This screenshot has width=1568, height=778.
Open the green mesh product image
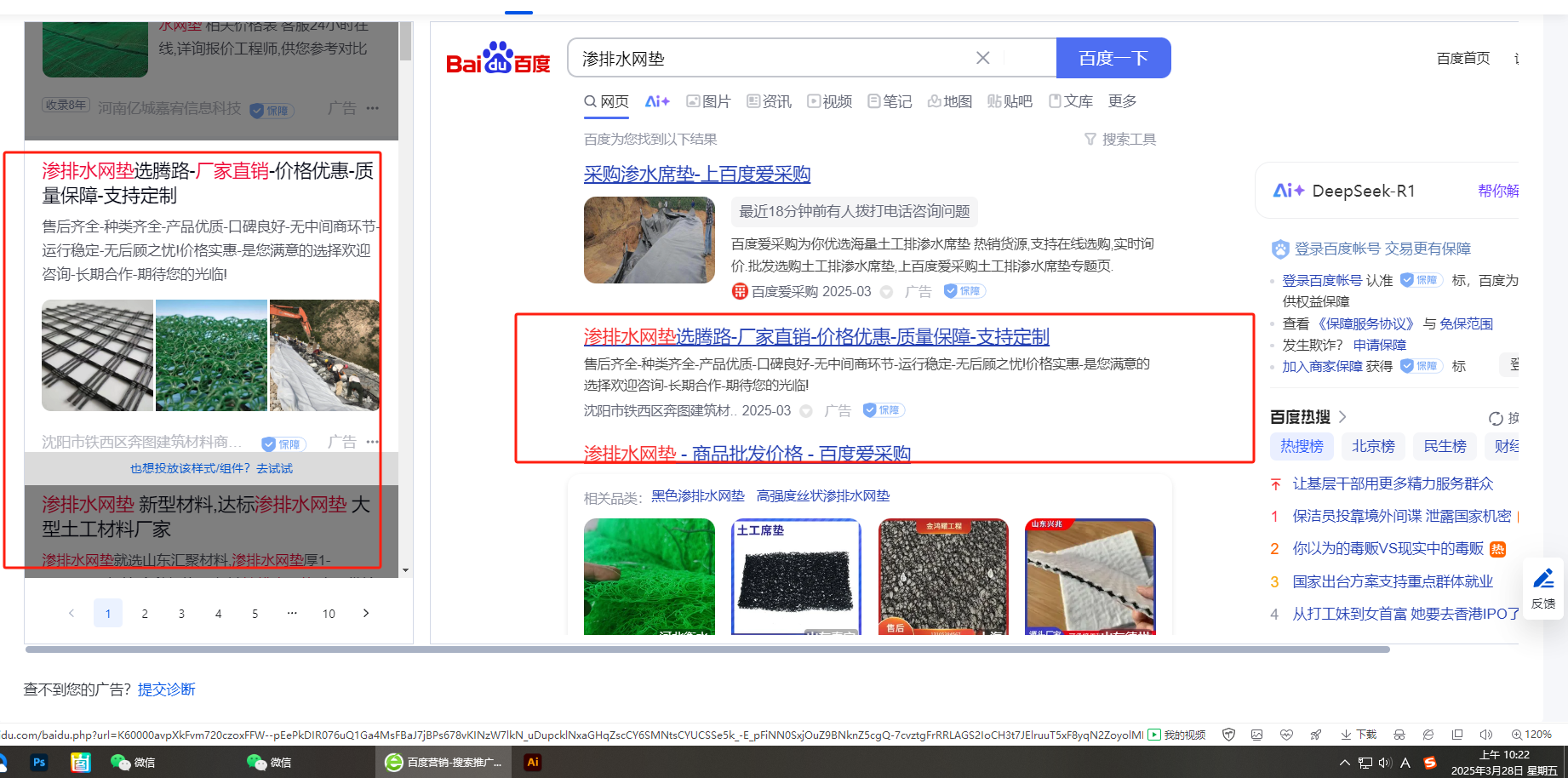pos(650,576)
